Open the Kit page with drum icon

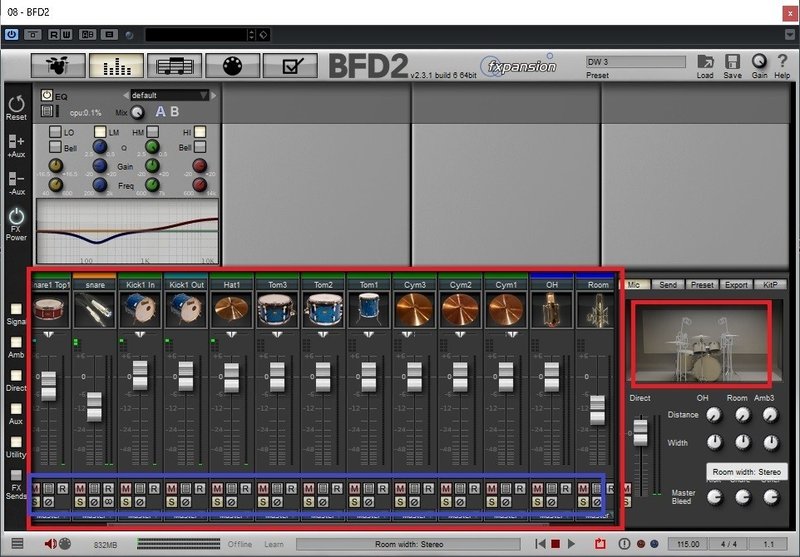tap(58, 65)
